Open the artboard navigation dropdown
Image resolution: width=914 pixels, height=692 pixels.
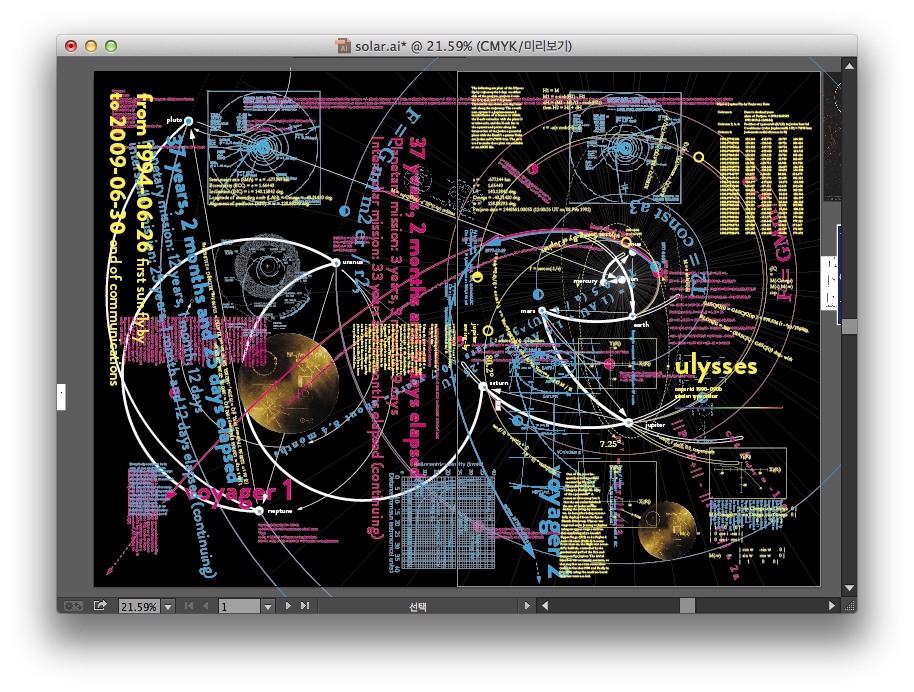(x=268, y=606)
